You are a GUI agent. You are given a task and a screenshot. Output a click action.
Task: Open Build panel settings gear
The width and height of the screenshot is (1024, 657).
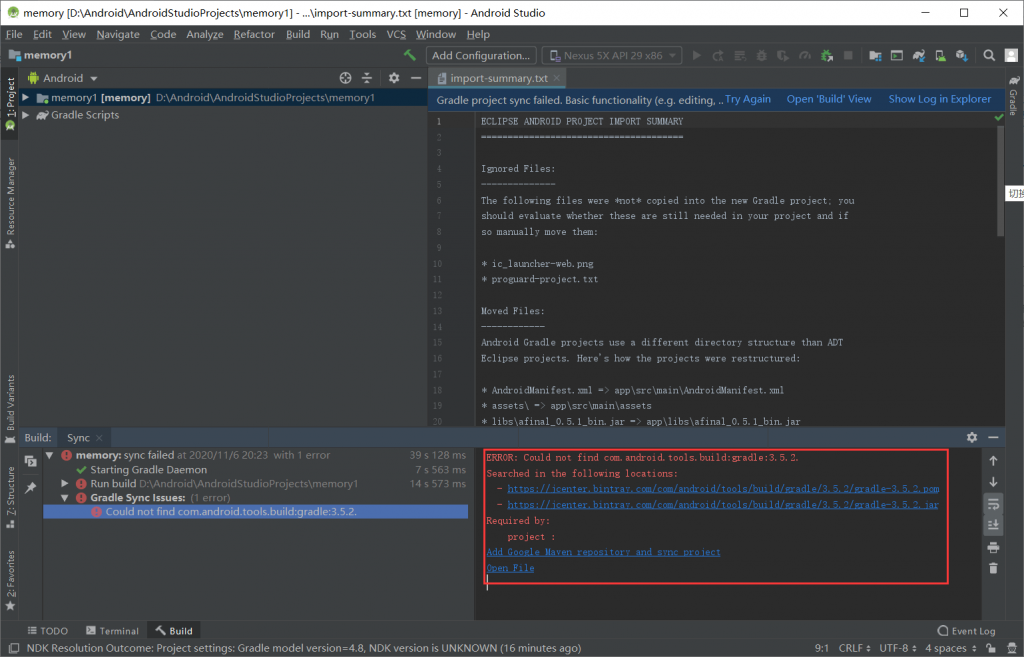[972, 437]
